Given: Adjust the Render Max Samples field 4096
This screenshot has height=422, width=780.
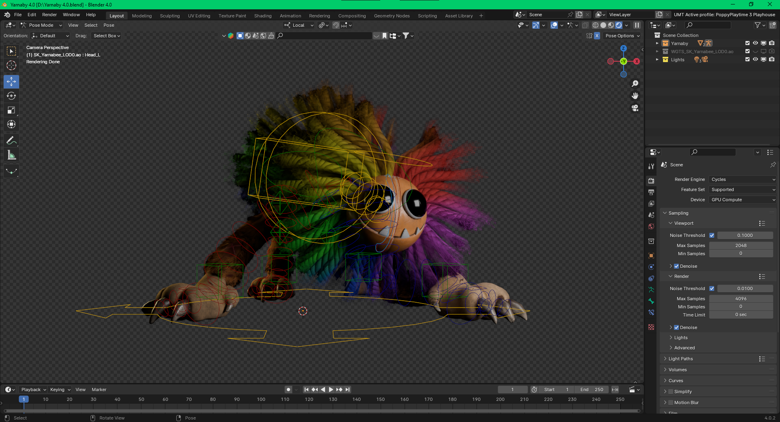Looking at the screenshot, I should tap(741, 299).
